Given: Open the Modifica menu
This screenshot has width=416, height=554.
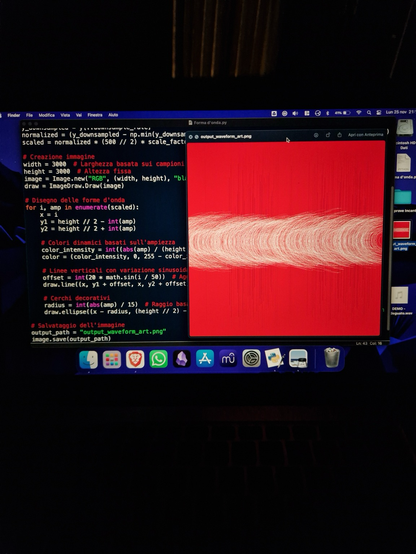Looking at the screenshot, I should coord(47,115).
